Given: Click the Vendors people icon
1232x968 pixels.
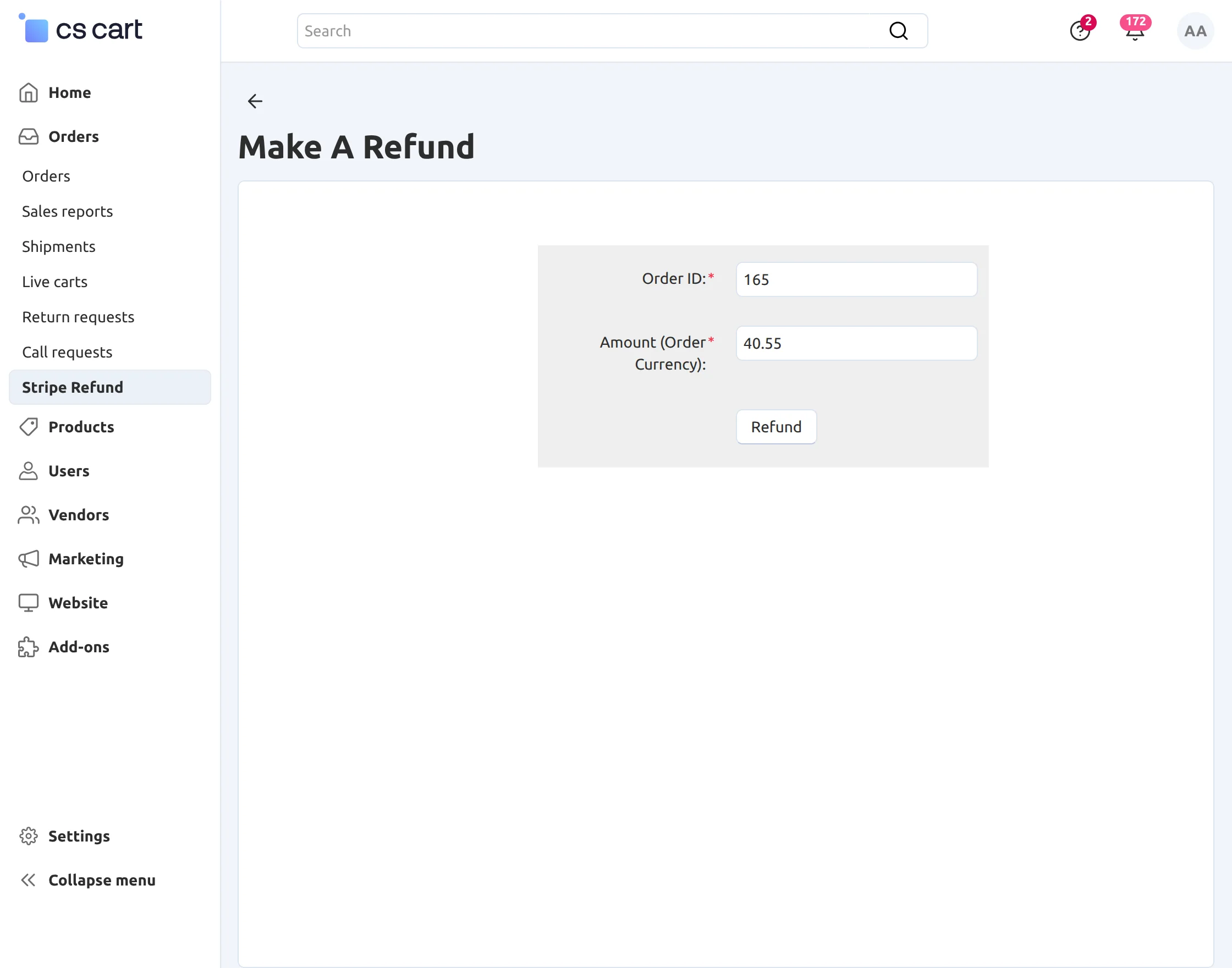Looking at the screenshot, I should tap(29, 515).
